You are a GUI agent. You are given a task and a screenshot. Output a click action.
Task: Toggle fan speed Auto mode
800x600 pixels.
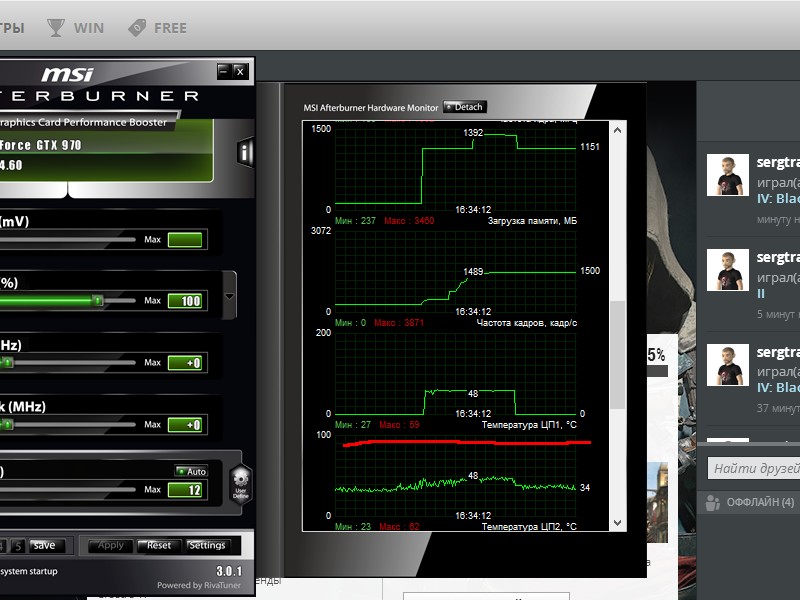point(191,471)
